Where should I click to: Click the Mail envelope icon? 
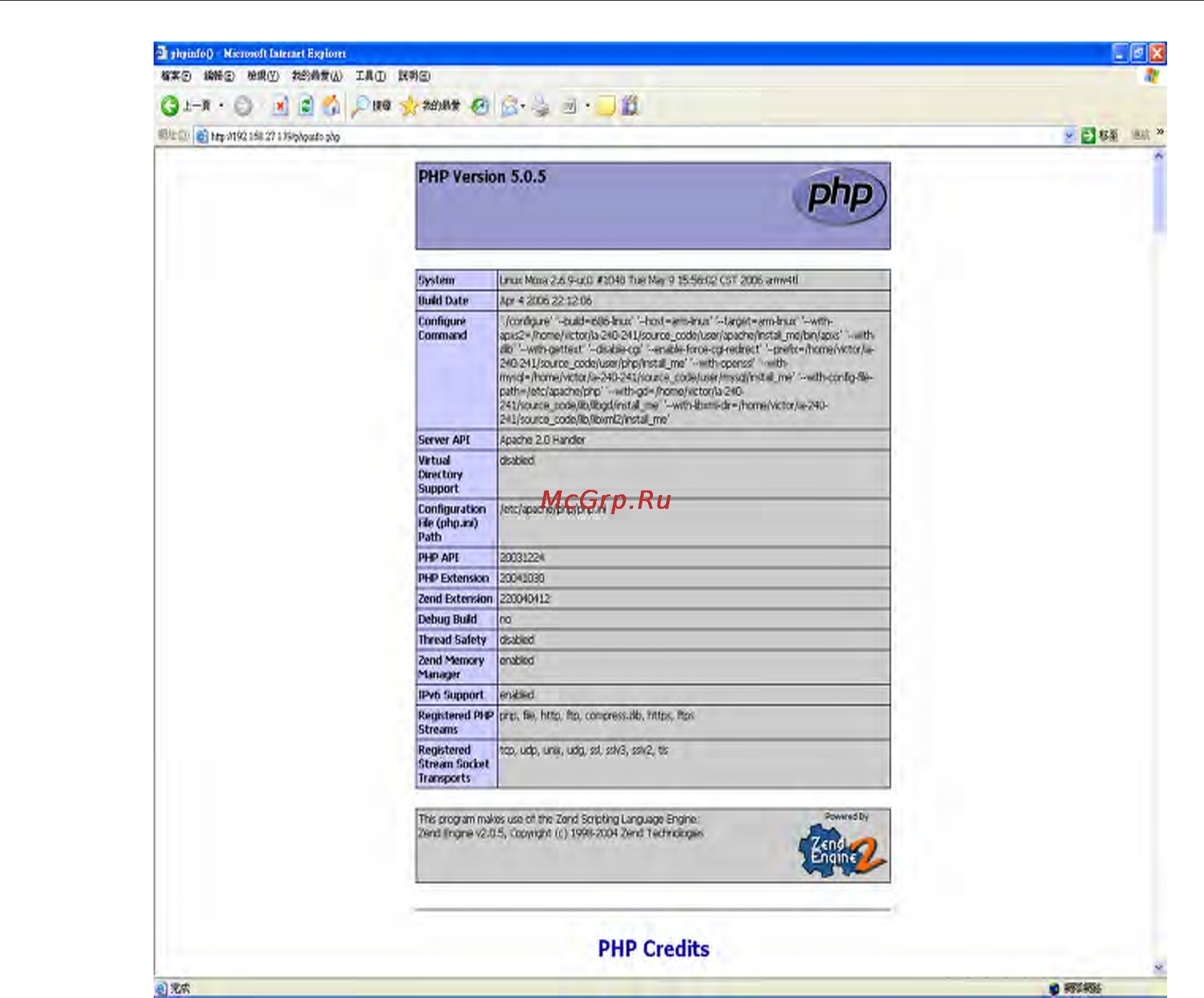coord(509,105)
